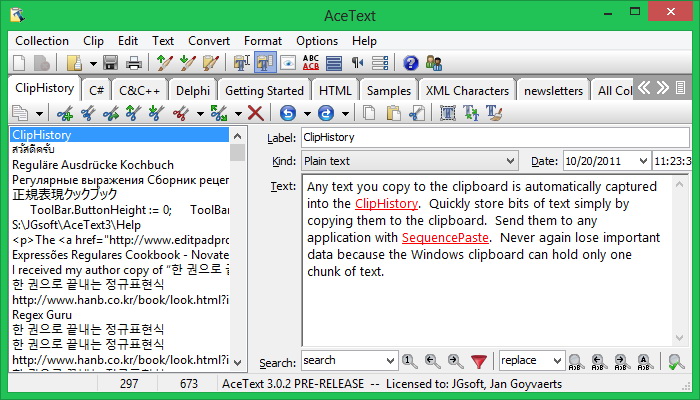700x400 pixels.
Task: Switch to the Getting Started tab
Action: pos(264,91)
